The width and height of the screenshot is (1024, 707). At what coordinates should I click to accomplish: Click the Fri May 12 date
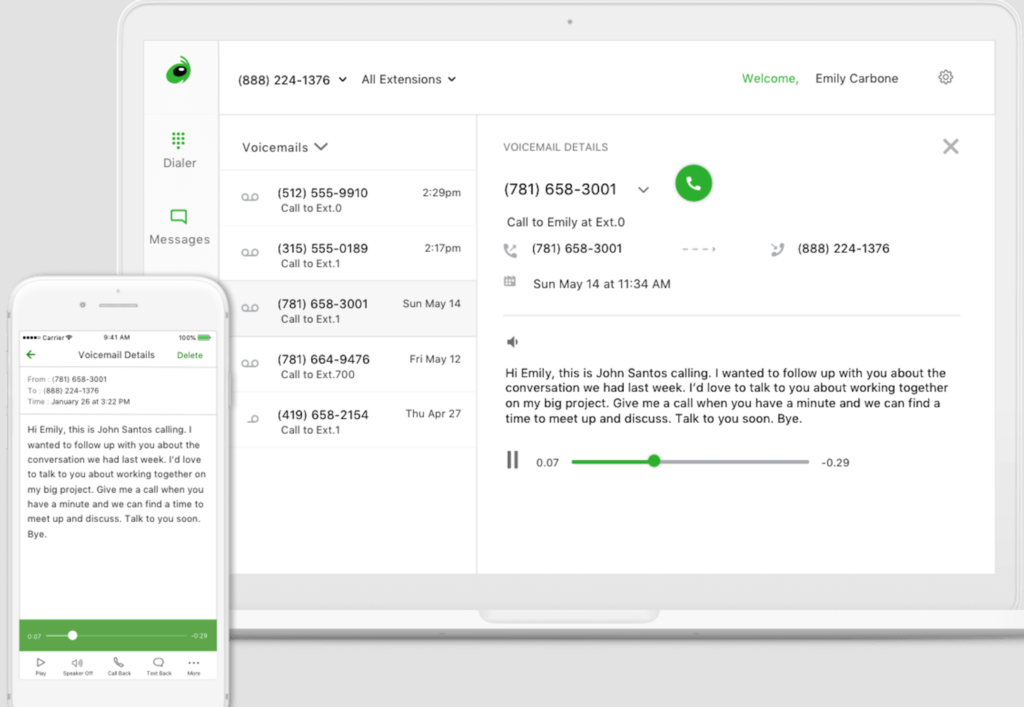click(435, 359)
